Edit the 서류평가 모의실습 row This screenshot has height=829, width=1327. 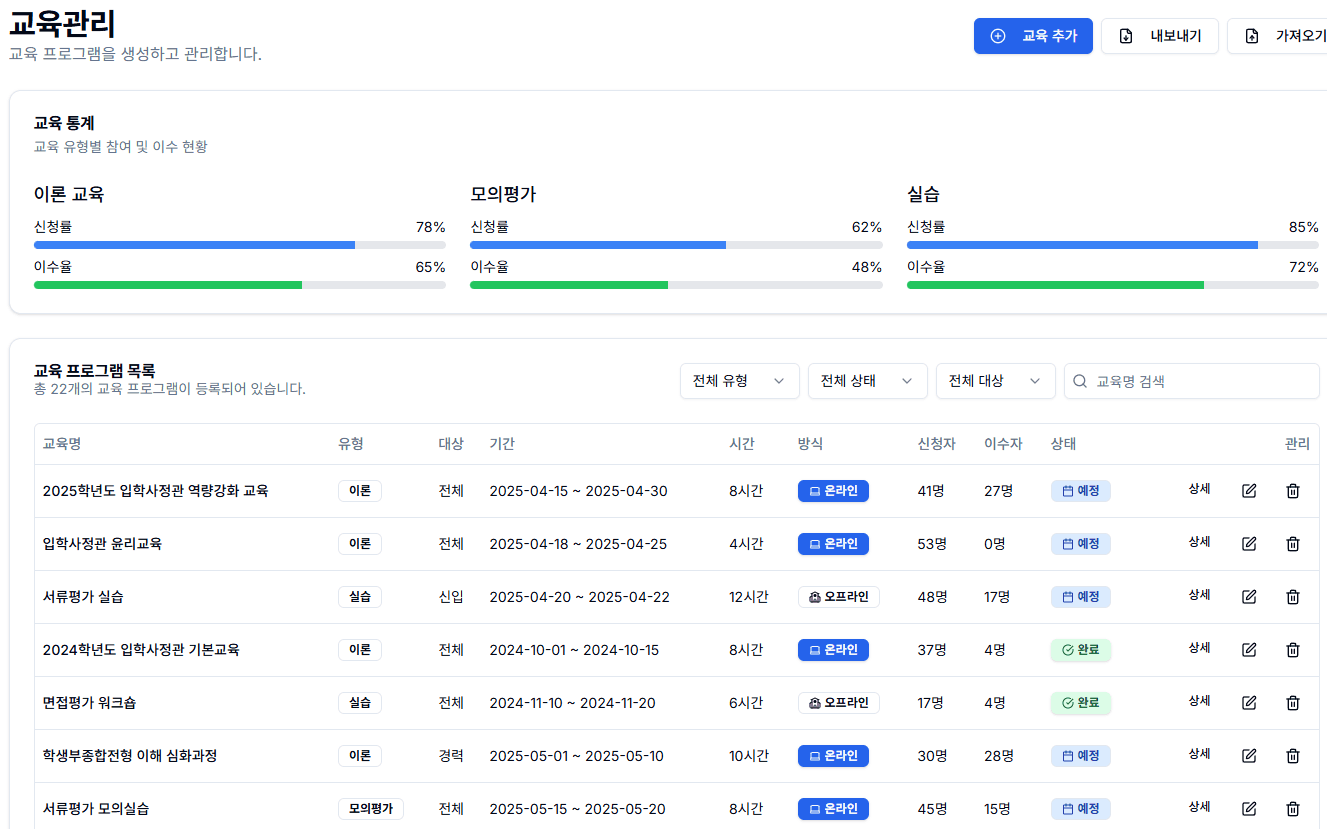pos(1249,809)
